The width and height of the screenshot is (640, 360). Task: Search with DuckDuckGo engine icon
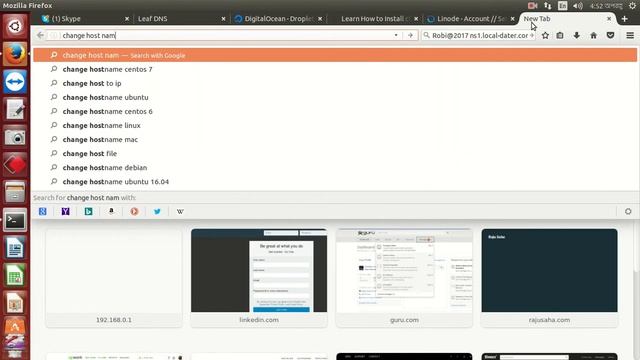(x=134, y=211)
